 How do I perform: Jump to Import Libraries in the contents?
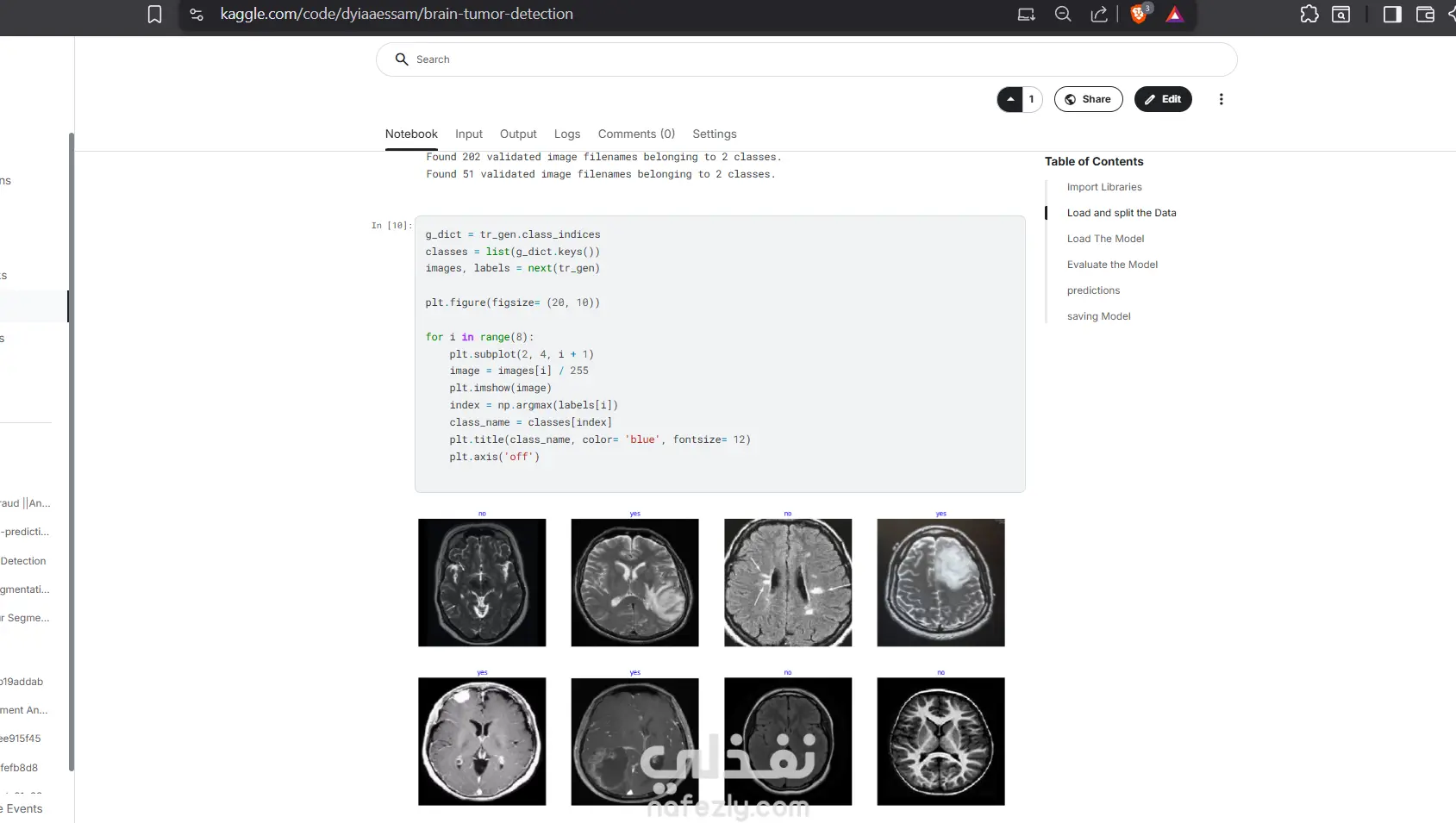(x=1104, y=187)
